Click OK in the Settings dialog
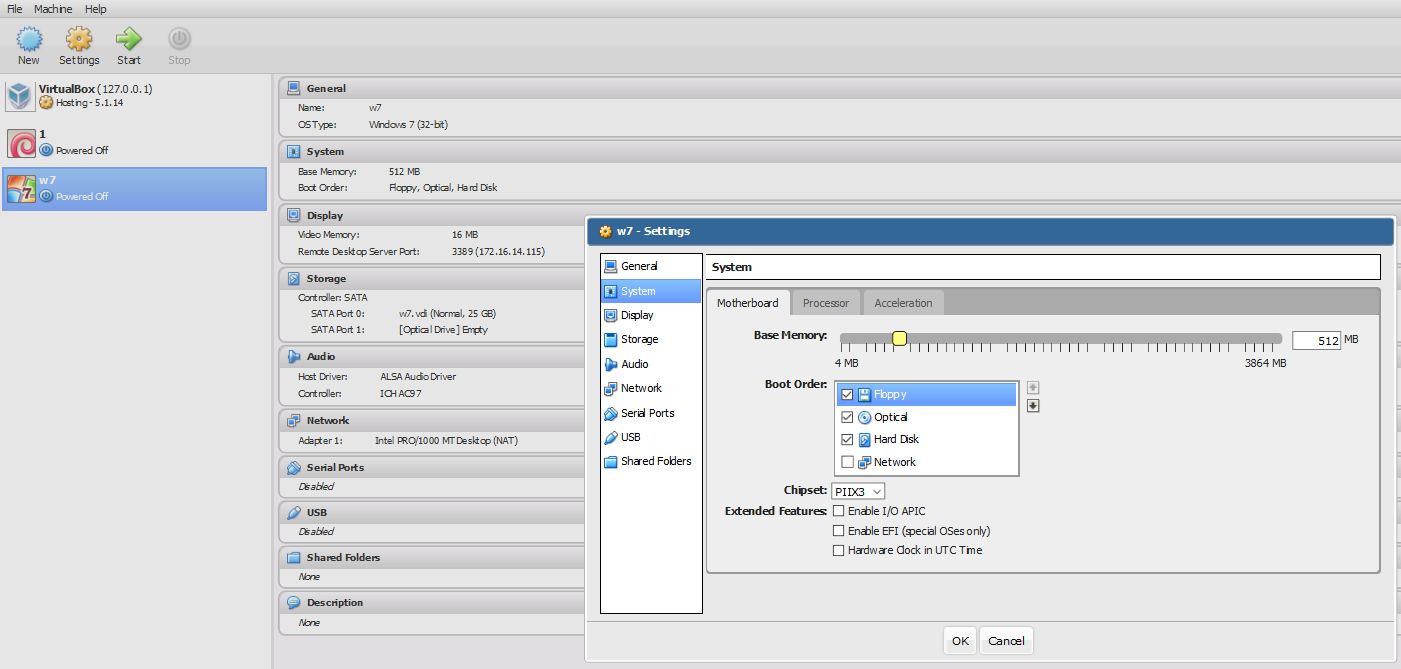Viewport: 1401px width, 669px height. coord(960,641)
